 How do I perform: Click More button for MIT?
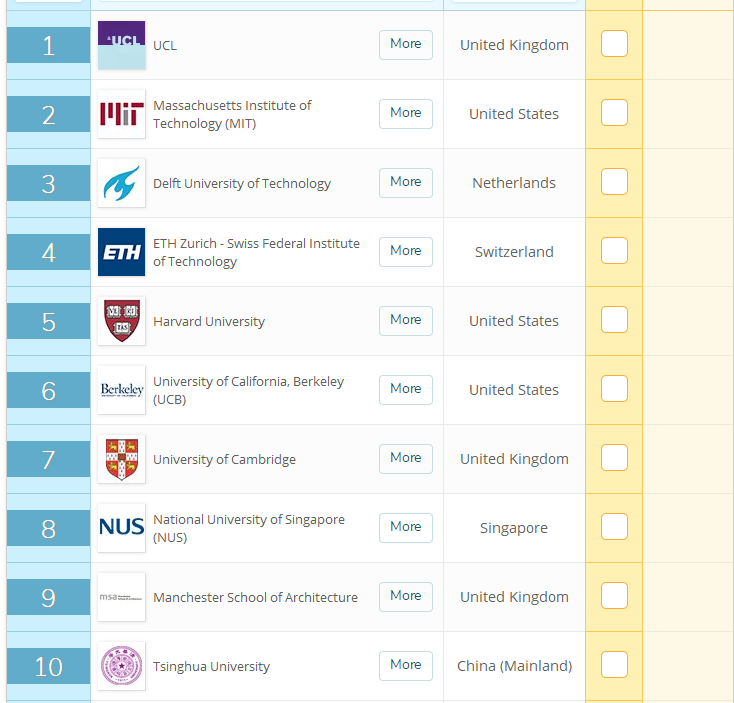click(x=406, y=114)
